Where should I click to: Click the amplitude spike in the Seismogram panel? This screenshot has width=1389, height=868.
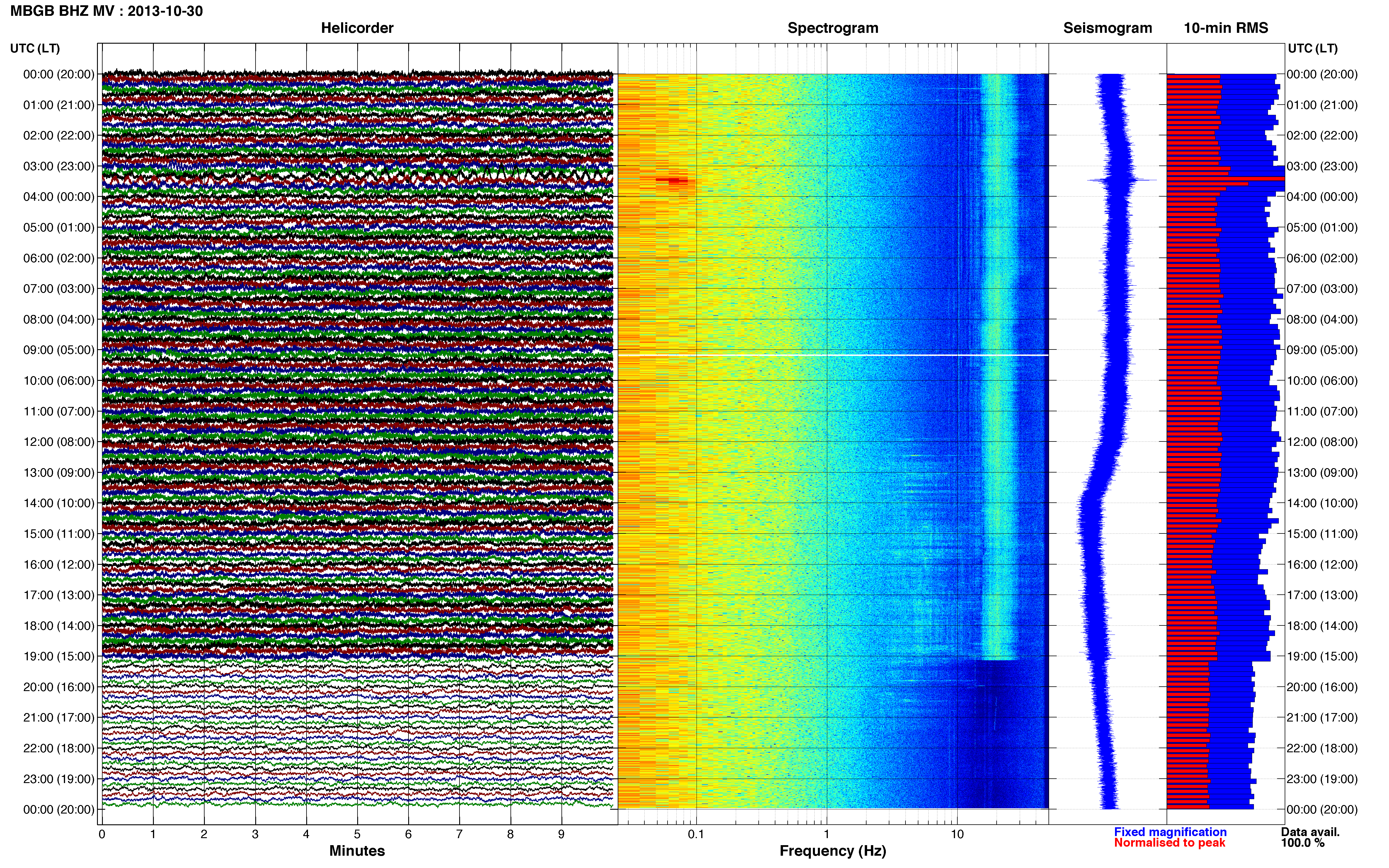point(1121,180)
